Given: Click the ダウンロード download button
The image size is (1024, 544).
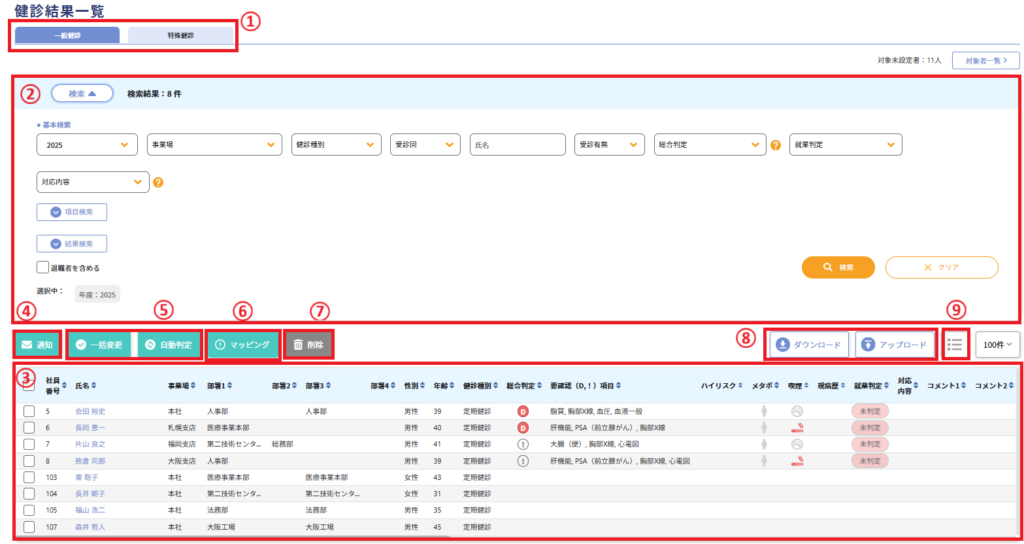Looking at the screenshot, I should (809, 344).
